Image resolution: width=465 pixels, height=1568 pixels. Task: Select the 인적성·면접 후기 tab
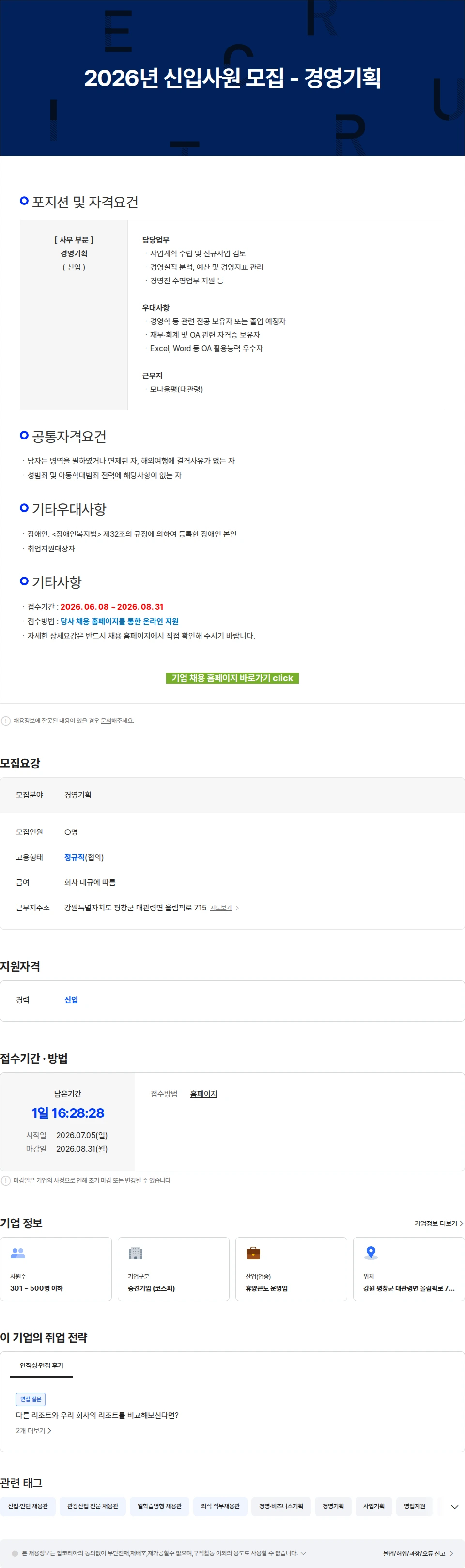(x=41, y=1365)
